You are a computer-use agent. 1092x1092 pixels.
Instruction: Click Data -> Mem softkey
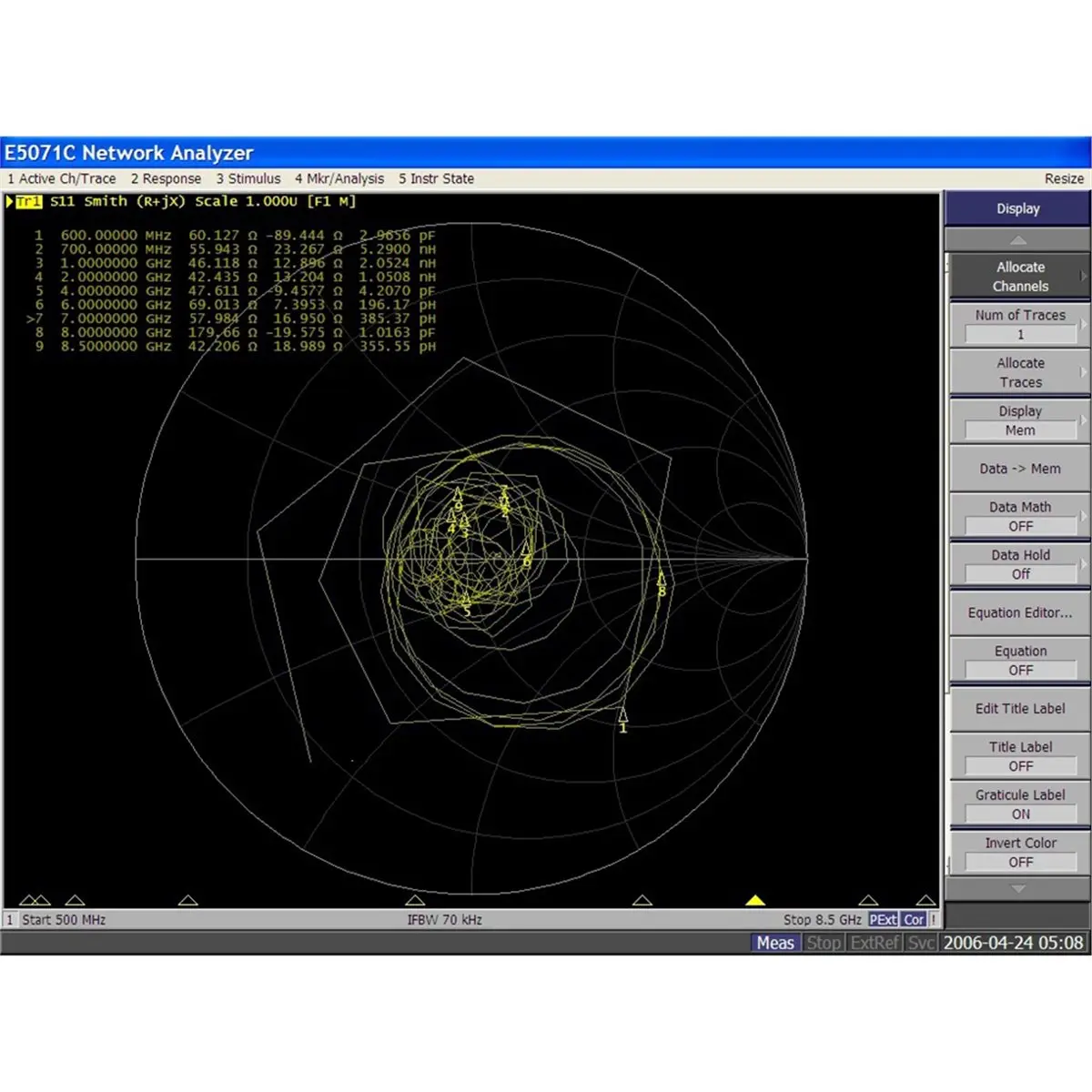[x=1020, y=469]
